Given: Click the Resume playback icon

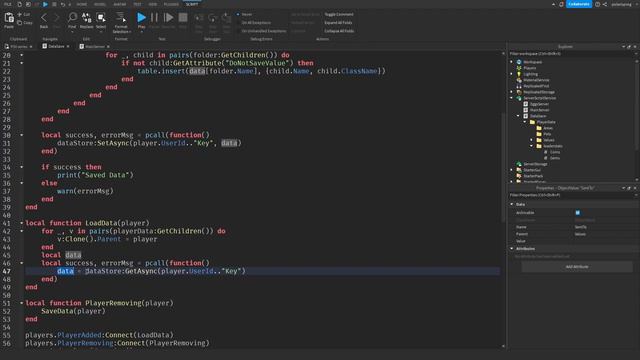Looking at the screenshot, I should click(x=168, y=18).
